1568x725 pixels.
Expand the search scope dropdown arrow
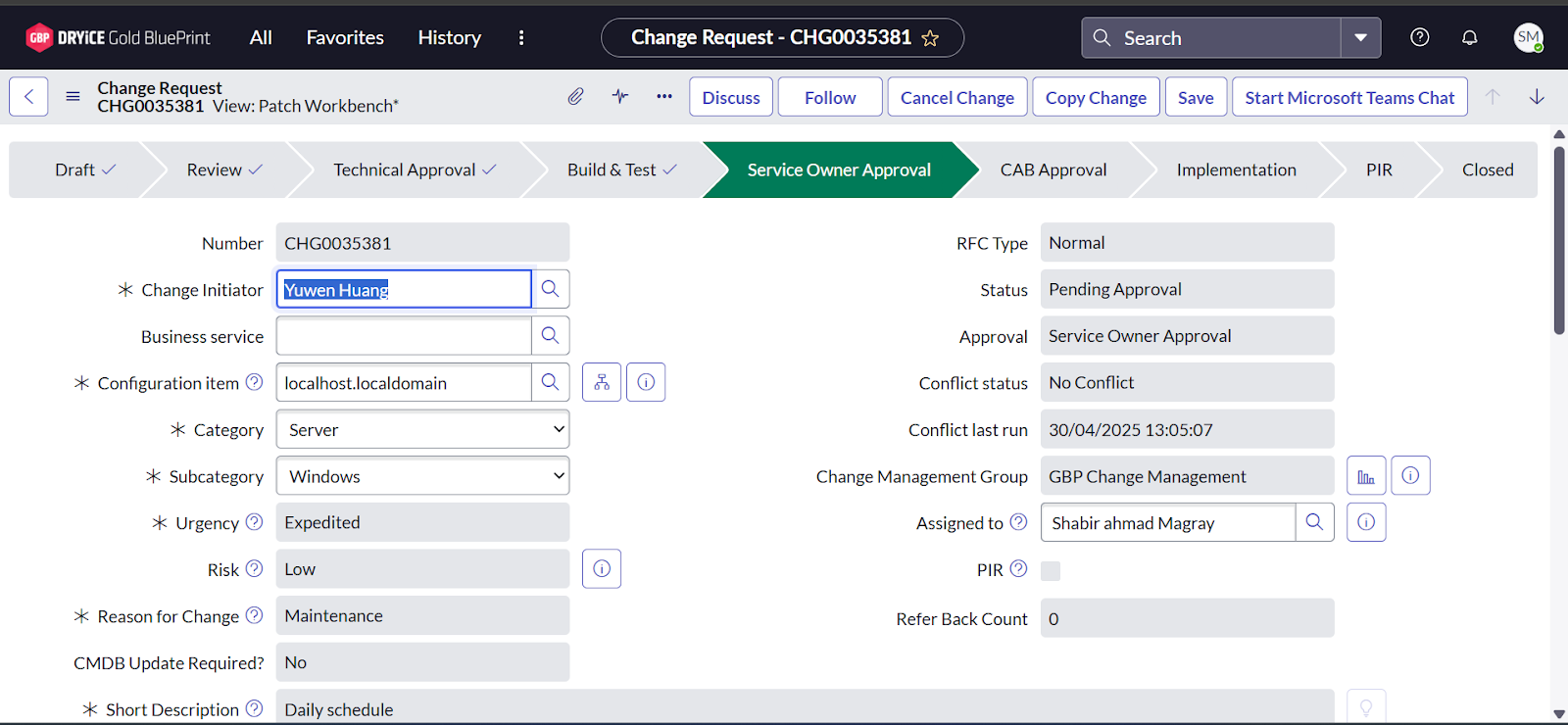(1360, 37)
